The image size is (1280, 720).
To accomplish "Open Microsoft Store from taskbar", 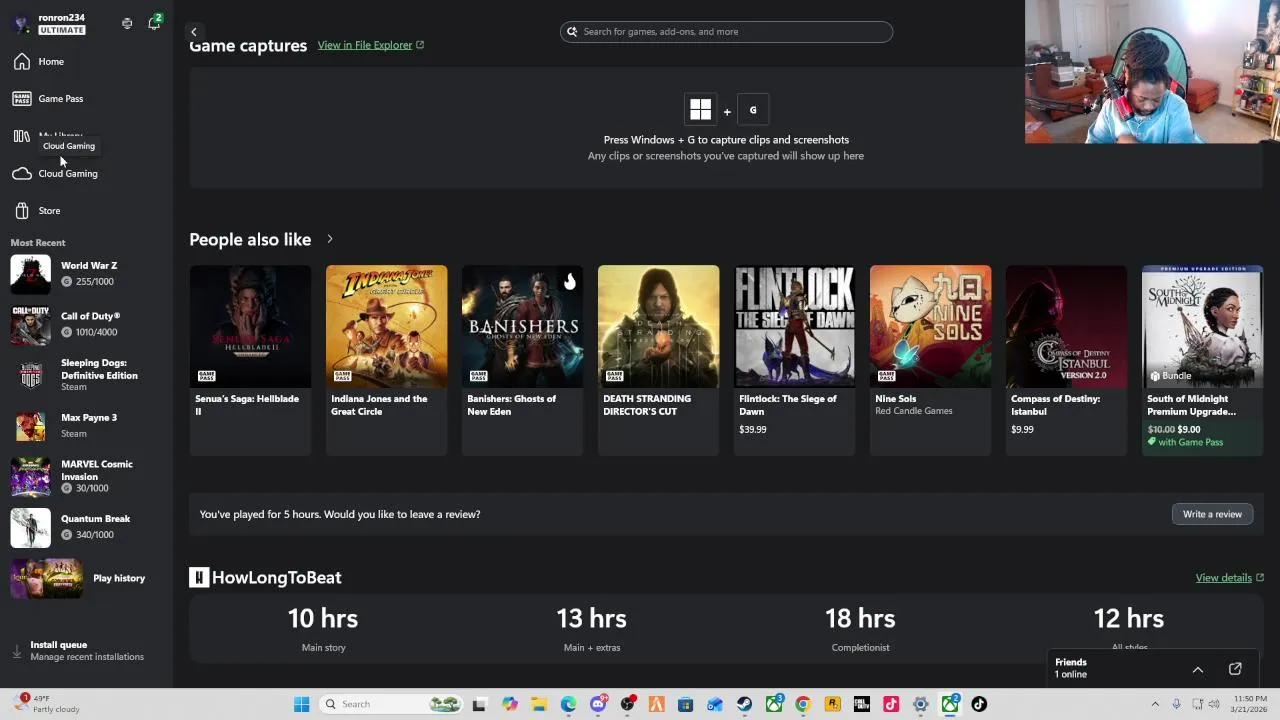I will (686, 704).
